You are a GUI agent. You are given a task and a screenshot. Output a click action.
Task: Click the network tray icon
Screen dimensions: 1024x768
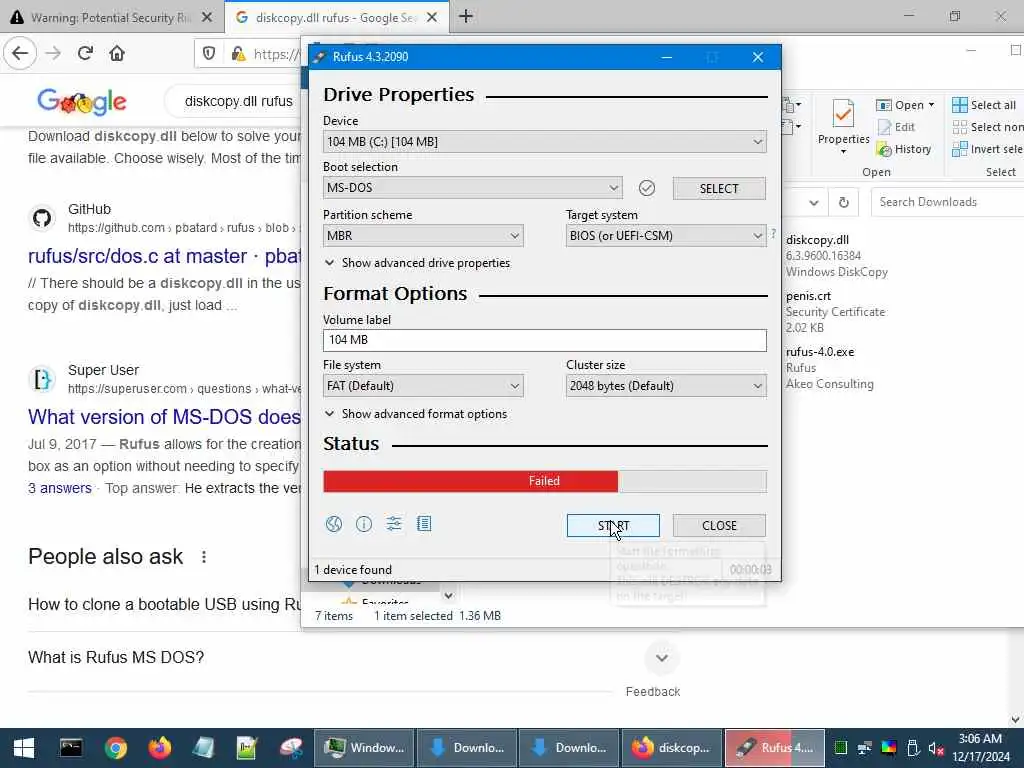865,748
